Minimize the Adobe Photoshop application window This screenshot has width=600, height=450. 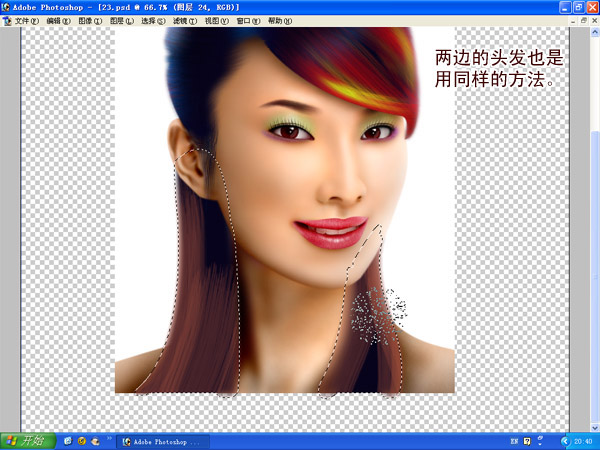[x=565, y=7]
